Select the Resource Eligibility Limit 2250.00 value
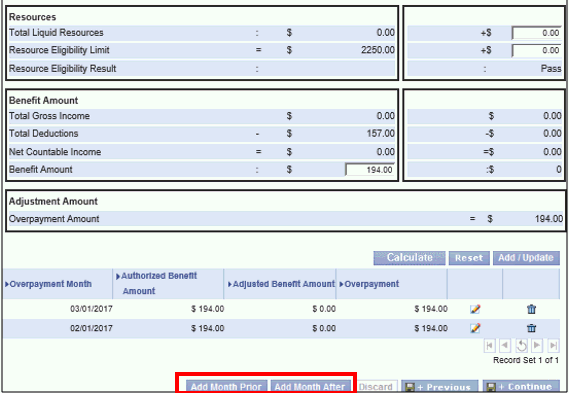Viewport: 569px width, 393px height. (378, 50)
